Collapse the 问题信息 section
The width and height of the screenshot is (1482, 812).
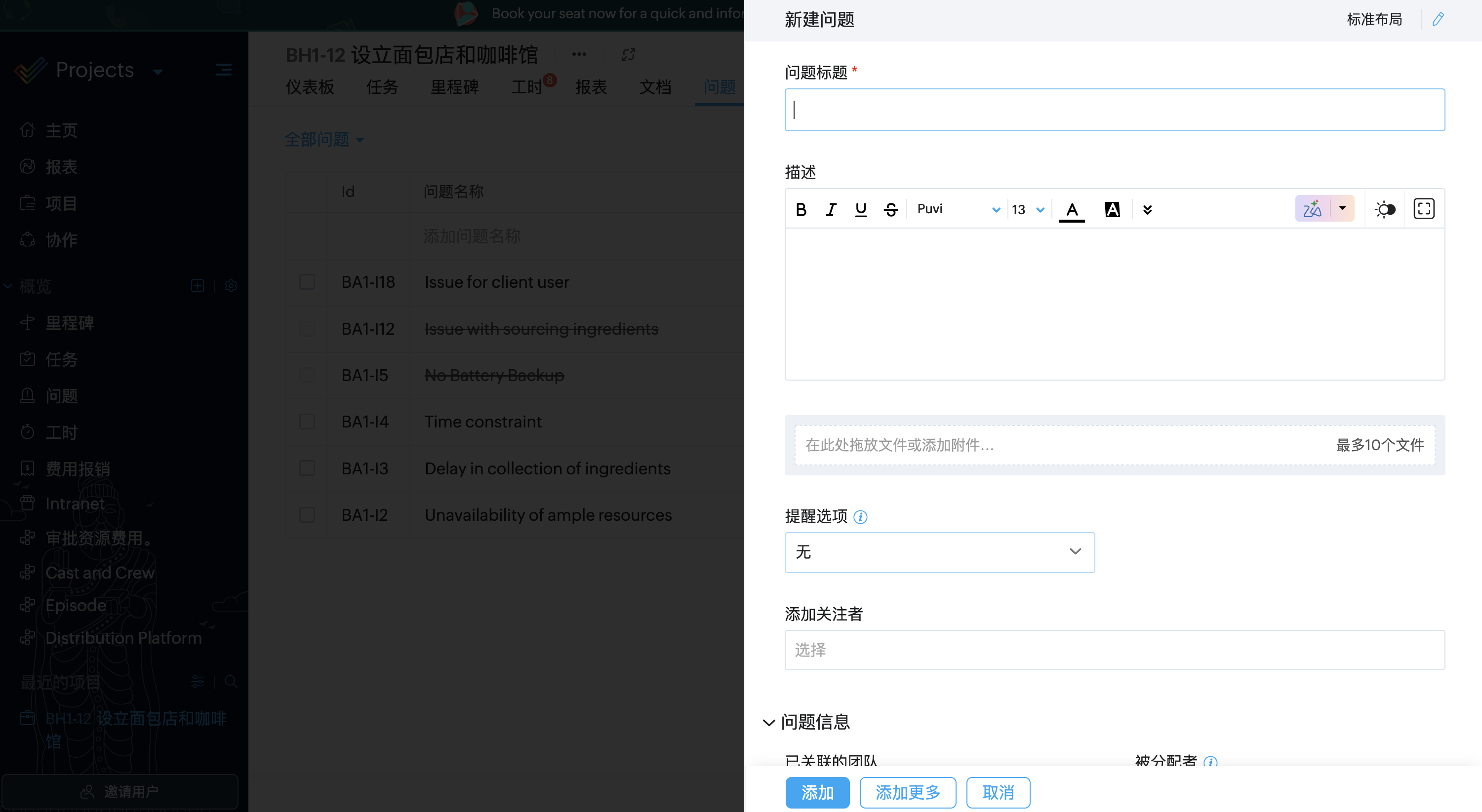tap(768, 722)
